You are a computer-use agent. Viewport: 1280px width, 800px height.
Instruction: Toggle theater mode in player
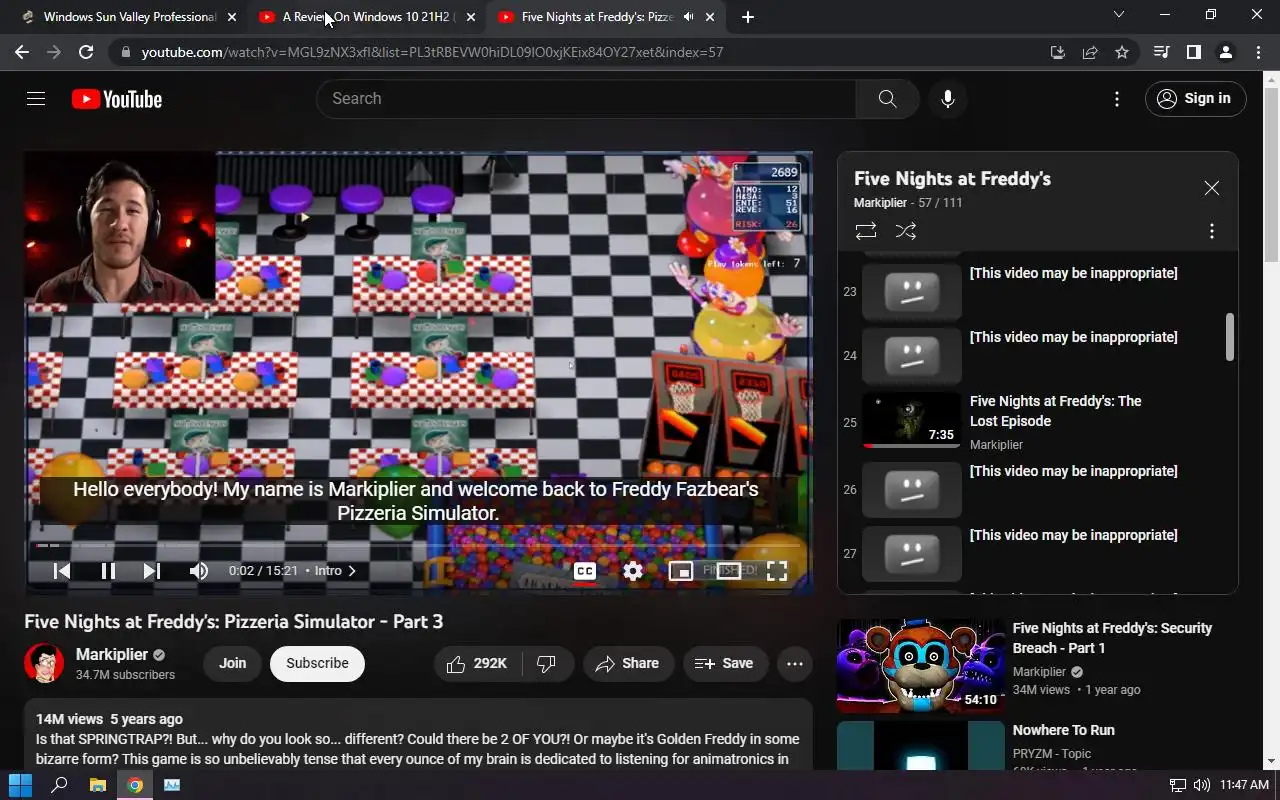tap(729, 571)
